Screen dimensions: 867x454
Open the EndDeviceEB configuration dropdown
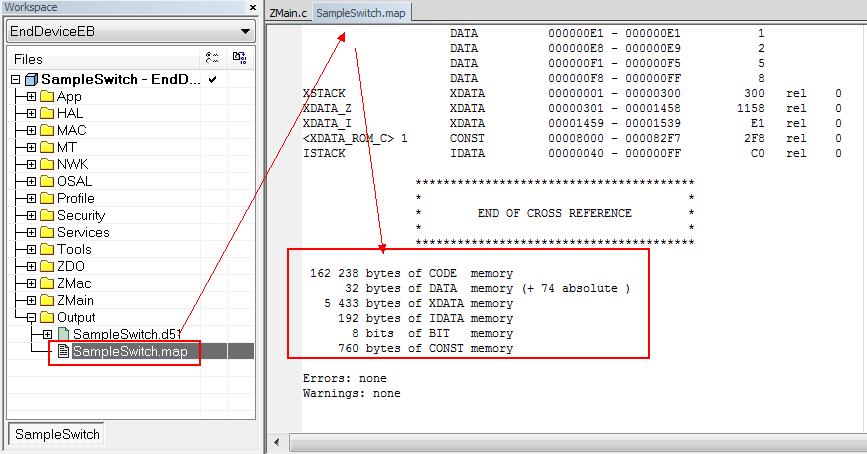point(130,32)
